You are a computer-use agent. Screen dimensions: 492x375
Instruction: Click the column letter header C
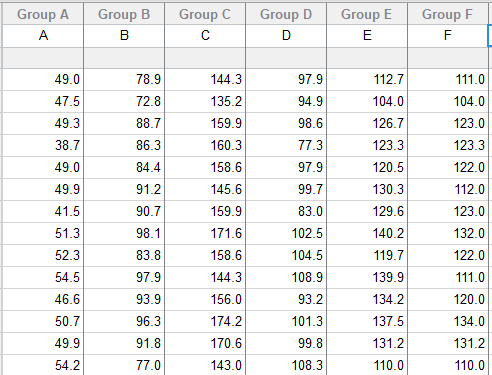click(x=205, y=36)
